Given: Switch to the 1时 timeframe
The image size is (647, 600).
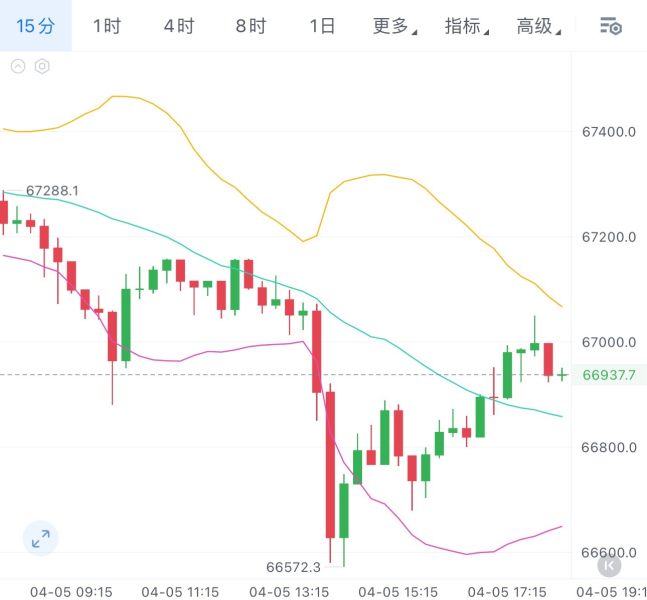Looking at the screenshot, I should pyautogui.click(x=107, y=26).
